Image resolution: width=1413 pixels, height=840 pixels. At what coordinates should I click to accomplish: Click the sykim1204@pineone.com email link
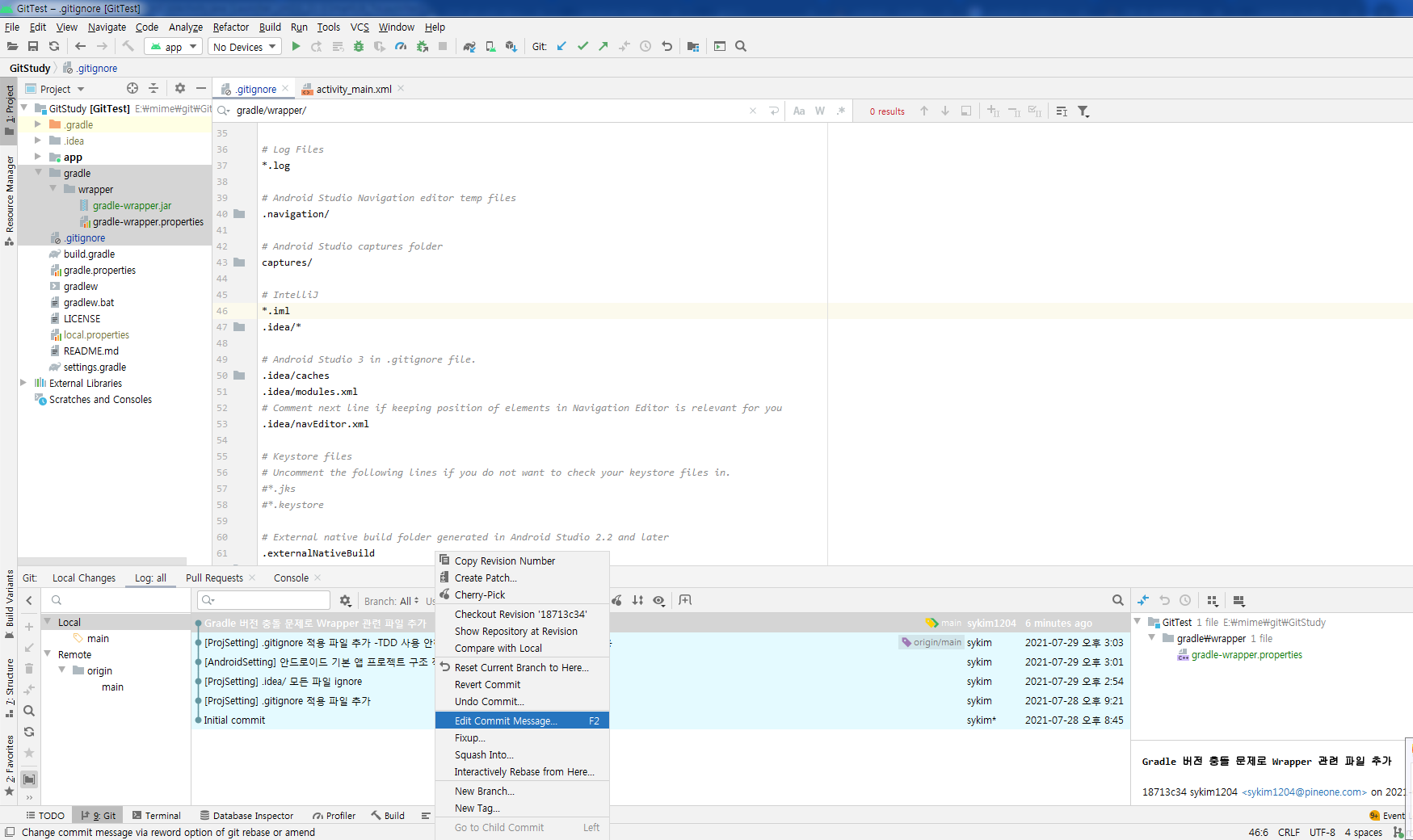point(1304,792)
